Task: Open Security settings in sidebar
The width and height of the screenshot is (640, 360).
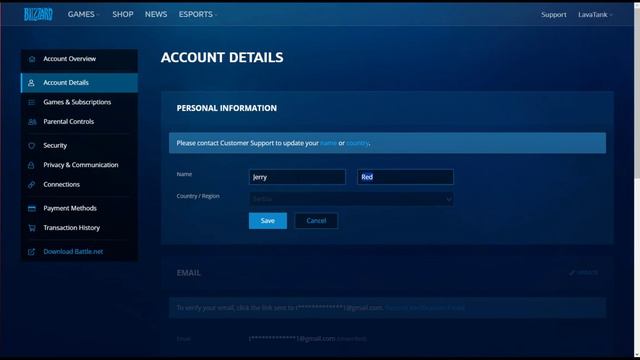Action: tap(79, 146)
